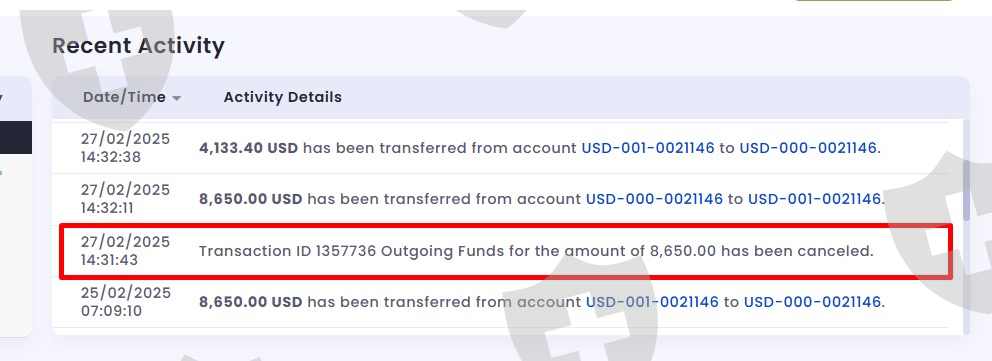This screenshot has width=992, height=361.
Task: Open destination account link in the 25/02/2025 transfer
Action: point(812,302)
